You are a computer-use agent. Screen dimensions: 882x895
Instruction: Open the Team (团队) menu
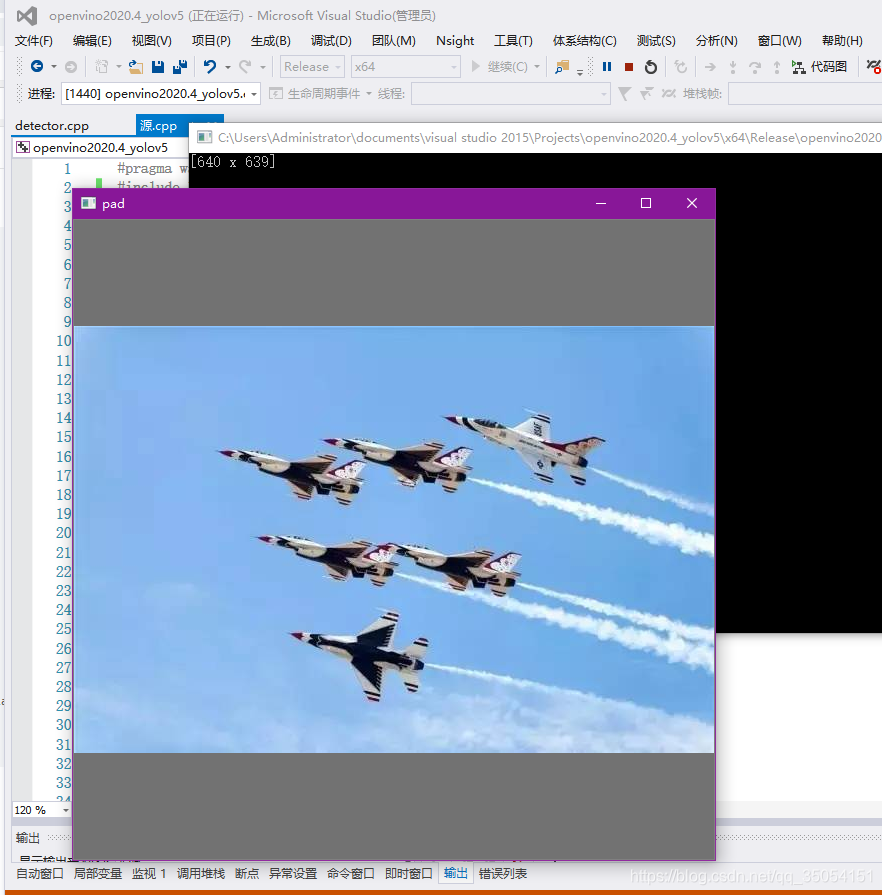[x=393, y=41]
